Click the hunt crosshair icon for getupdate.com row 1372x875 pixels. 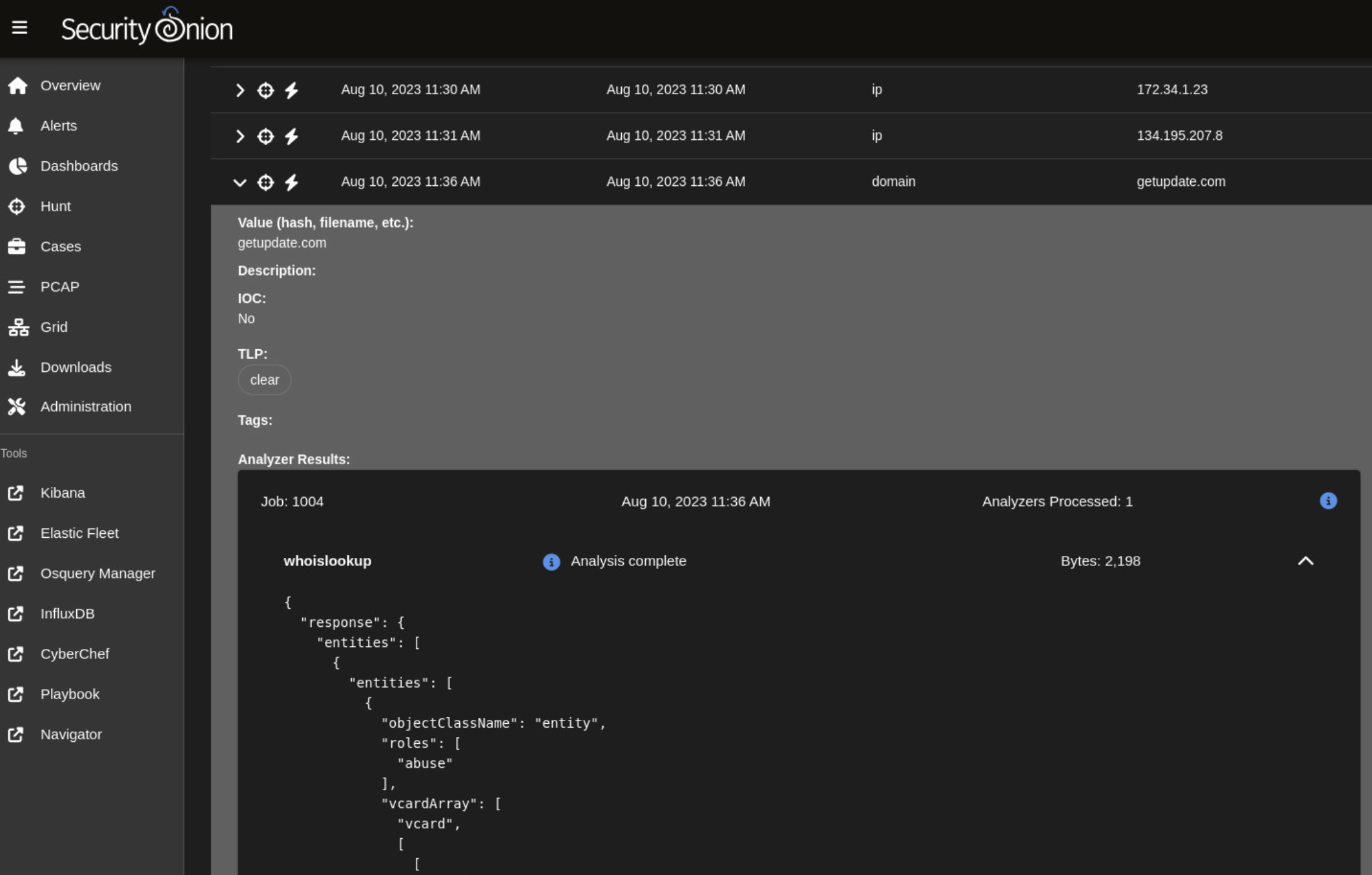pos(265,182)
